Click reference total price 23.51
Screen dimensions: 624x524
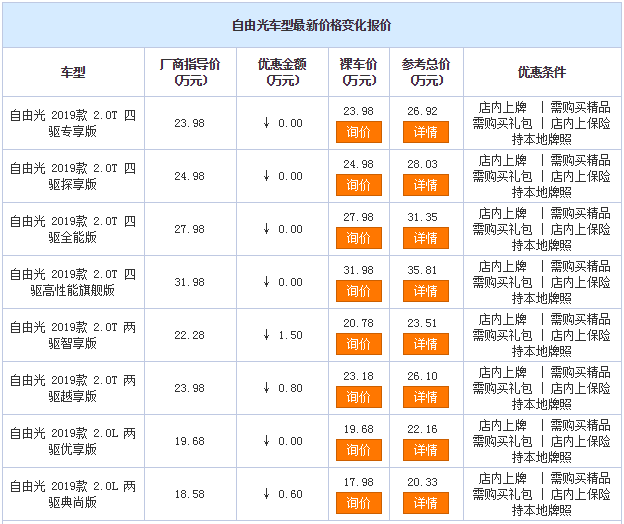[x=422, y=323]
